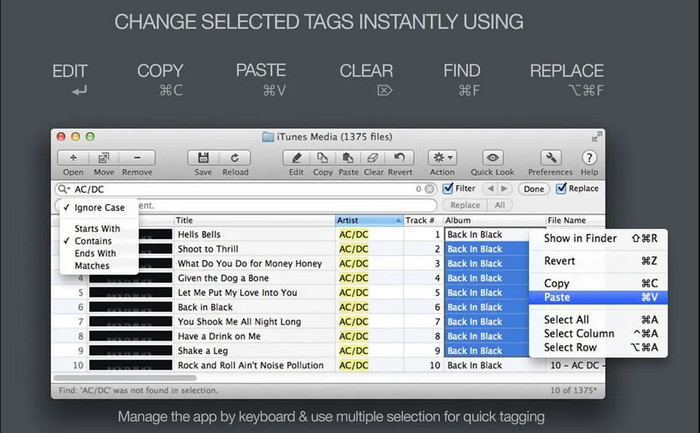Image resolution: width=700 pixels, height=433 pixels.
Task: Click the iTunes Media folder title icon
Action: coord(268,137)
